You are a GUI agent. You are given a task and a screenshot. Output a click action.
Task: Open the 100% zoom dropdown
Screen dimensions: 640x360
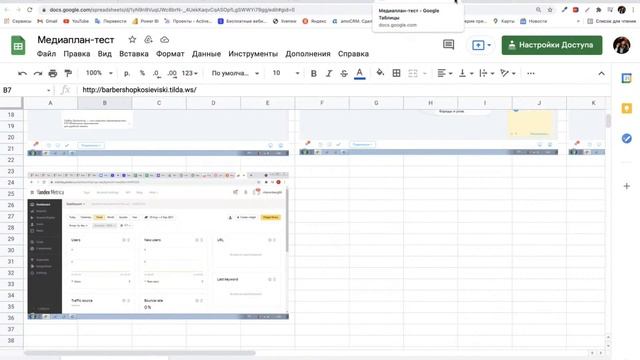[99, 73]
